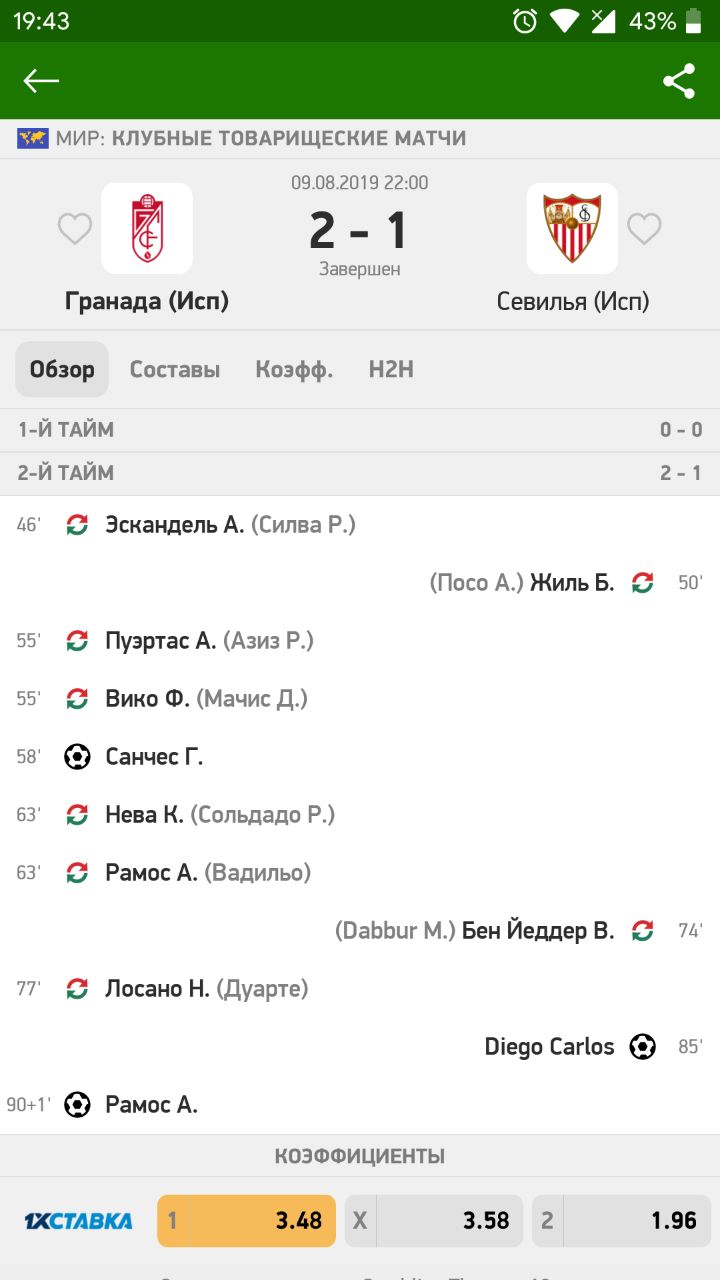Tap goal icon beside Diego Carlos
The height and width of the screenshot is (1280, 720).
pos(642,1047)
